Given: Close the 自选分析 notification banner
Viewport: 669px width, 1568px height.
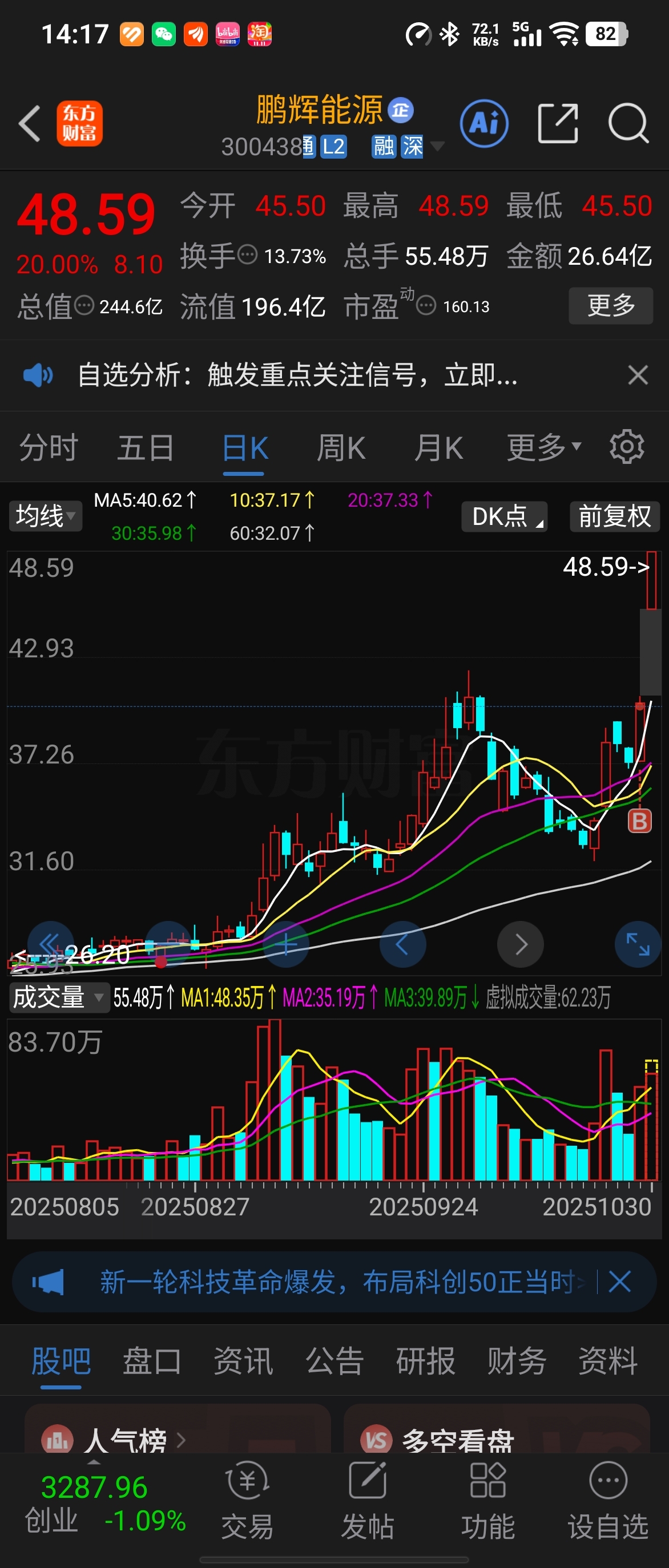Looking at the screenshot, I should tap(638, 375).
